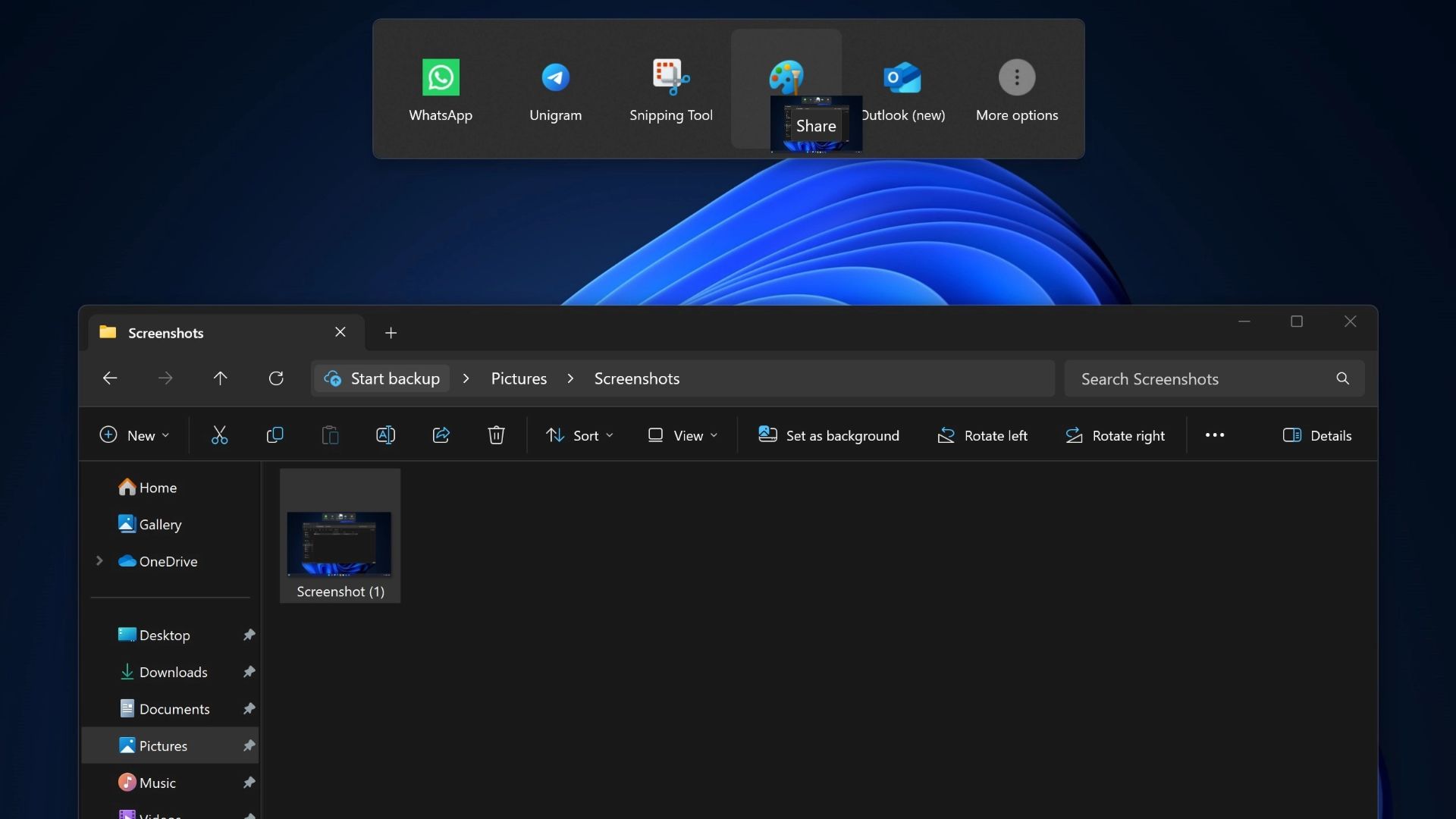Click the Home sidebar item
The width and height of the screenshot is (1456, 819).
coord(158,488)
